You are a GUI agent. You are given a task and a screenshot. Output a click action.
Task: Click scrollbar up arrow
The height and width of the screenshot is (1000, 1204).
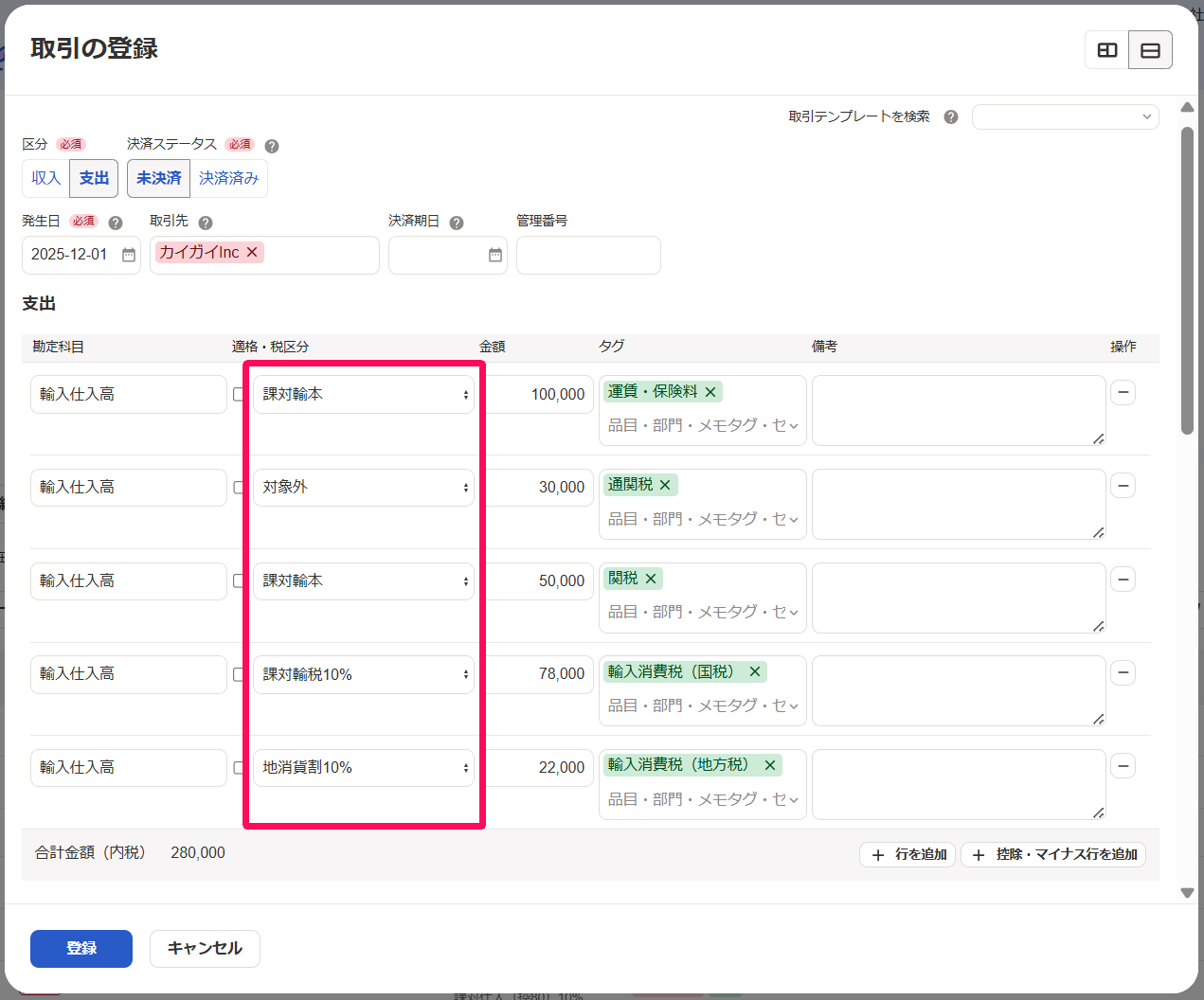1187,108
